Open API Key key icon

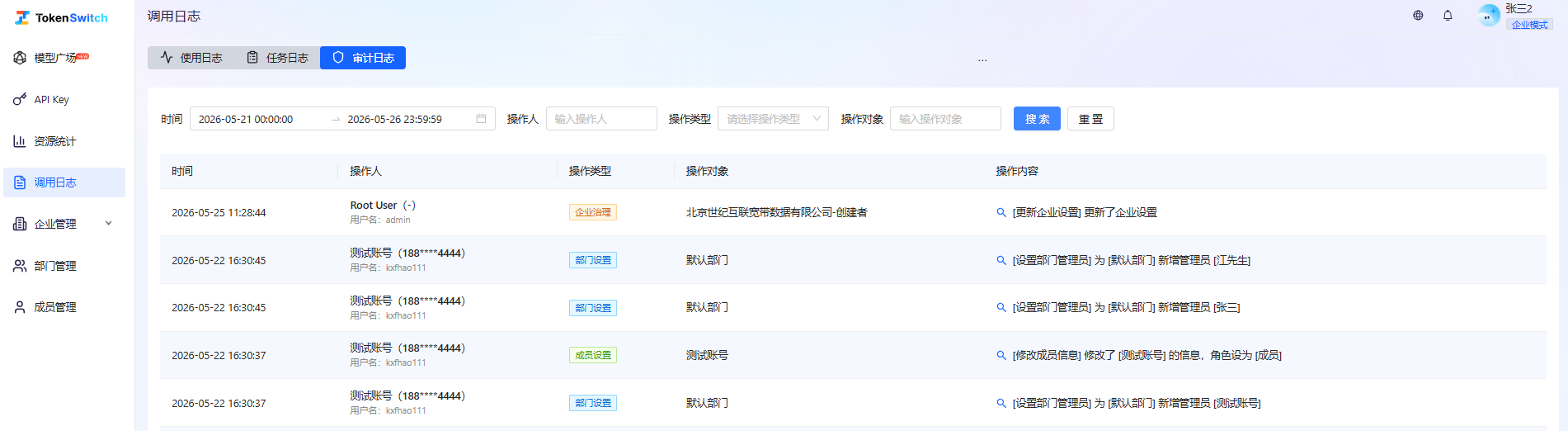click(x=20, y=100)
